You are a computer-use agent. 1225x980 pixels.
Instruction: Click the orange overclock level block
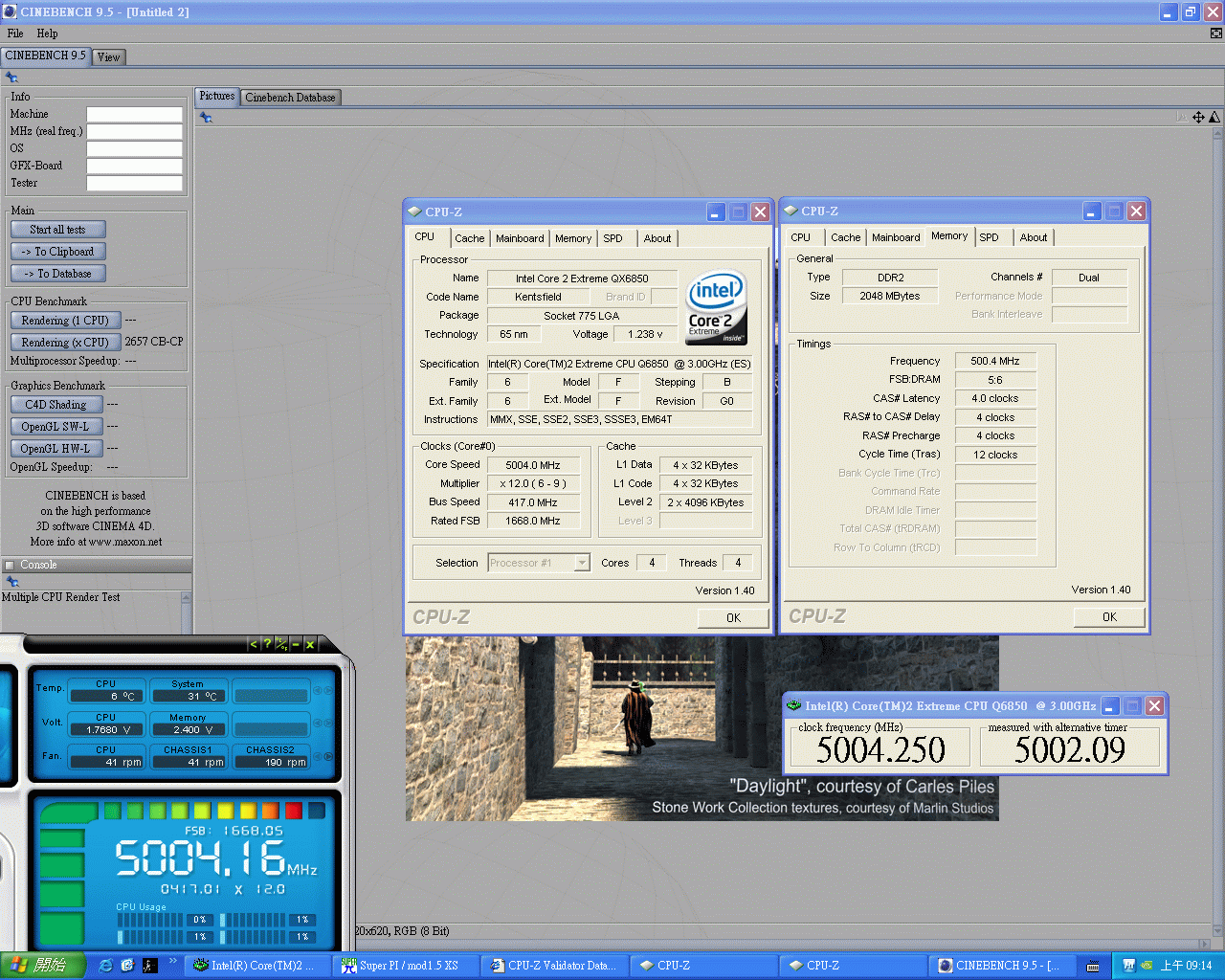pyautogui.click(x=271, y=811)
